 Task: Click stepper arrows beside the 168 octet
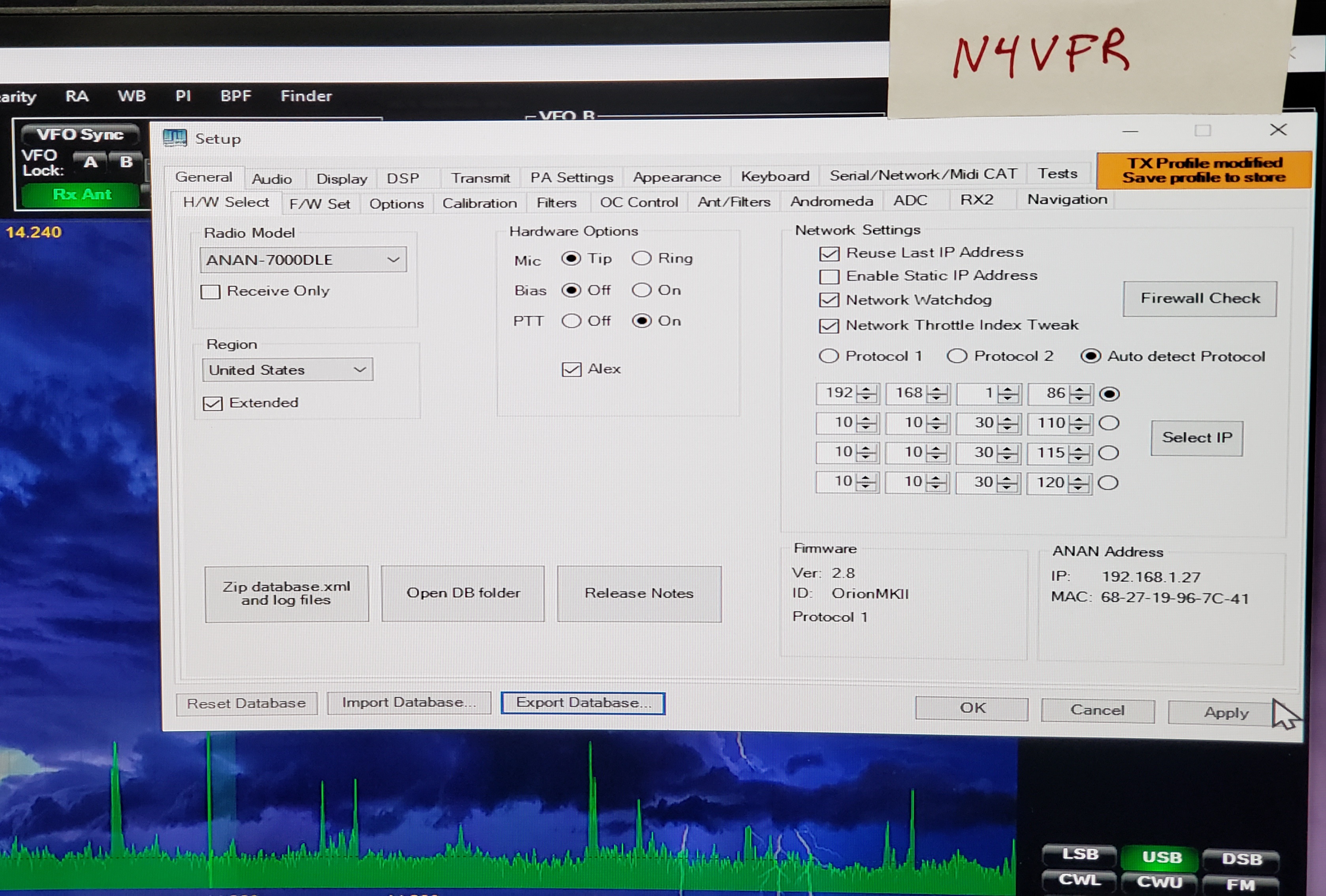pyautogui.click(x=938, y=393)
